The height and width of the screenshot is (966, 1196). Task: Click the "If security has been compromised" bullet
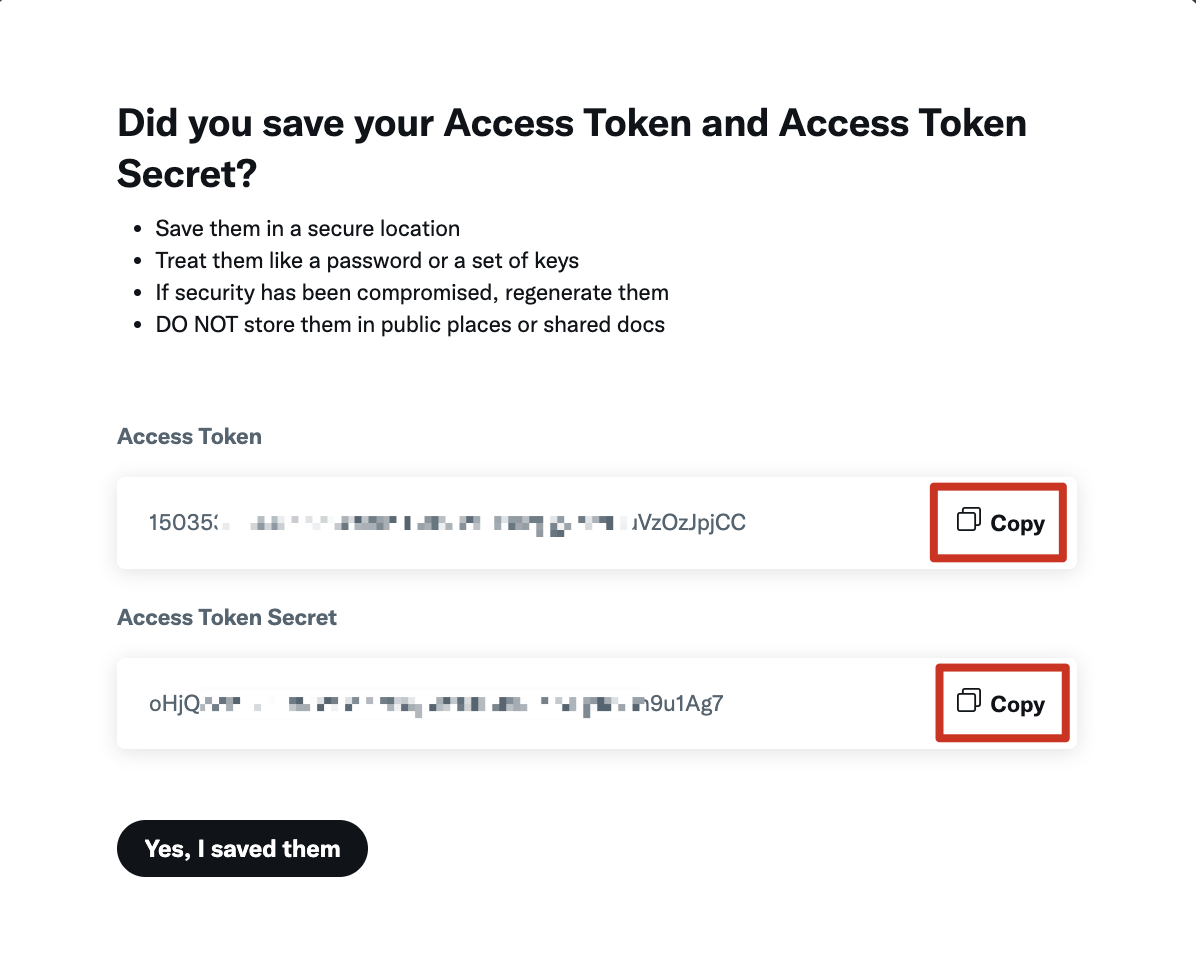tap(412, 293)
